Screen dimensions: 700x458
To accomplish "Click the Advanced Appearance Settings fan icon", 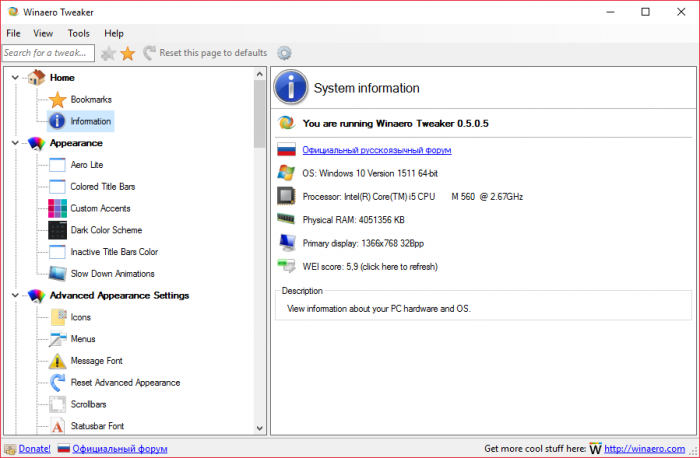I will [37, 295].
